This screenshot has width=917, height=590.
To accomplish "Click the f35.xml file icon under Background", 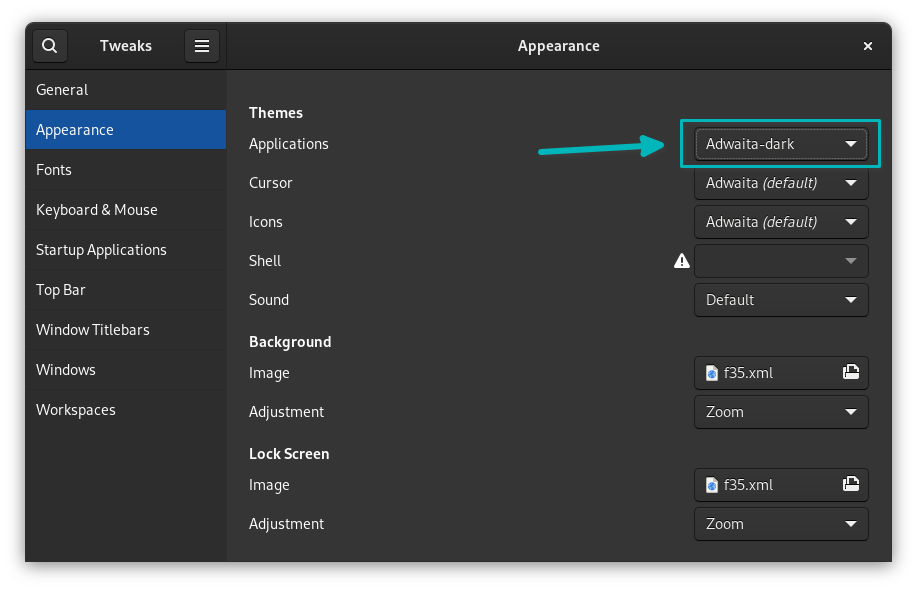I will click(x=709, y=372).
